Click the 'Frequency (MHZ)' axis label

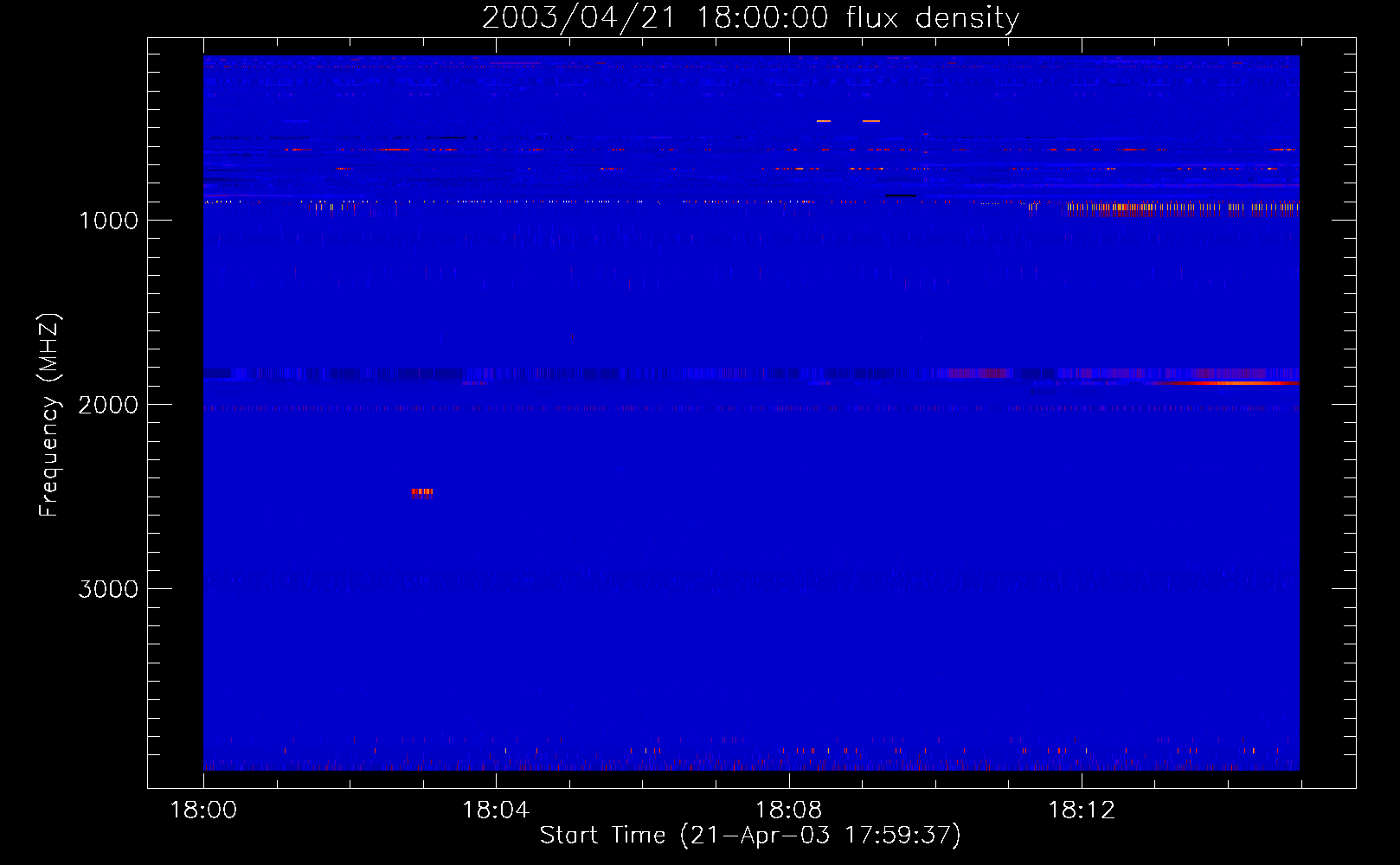[x=49, y=415]
